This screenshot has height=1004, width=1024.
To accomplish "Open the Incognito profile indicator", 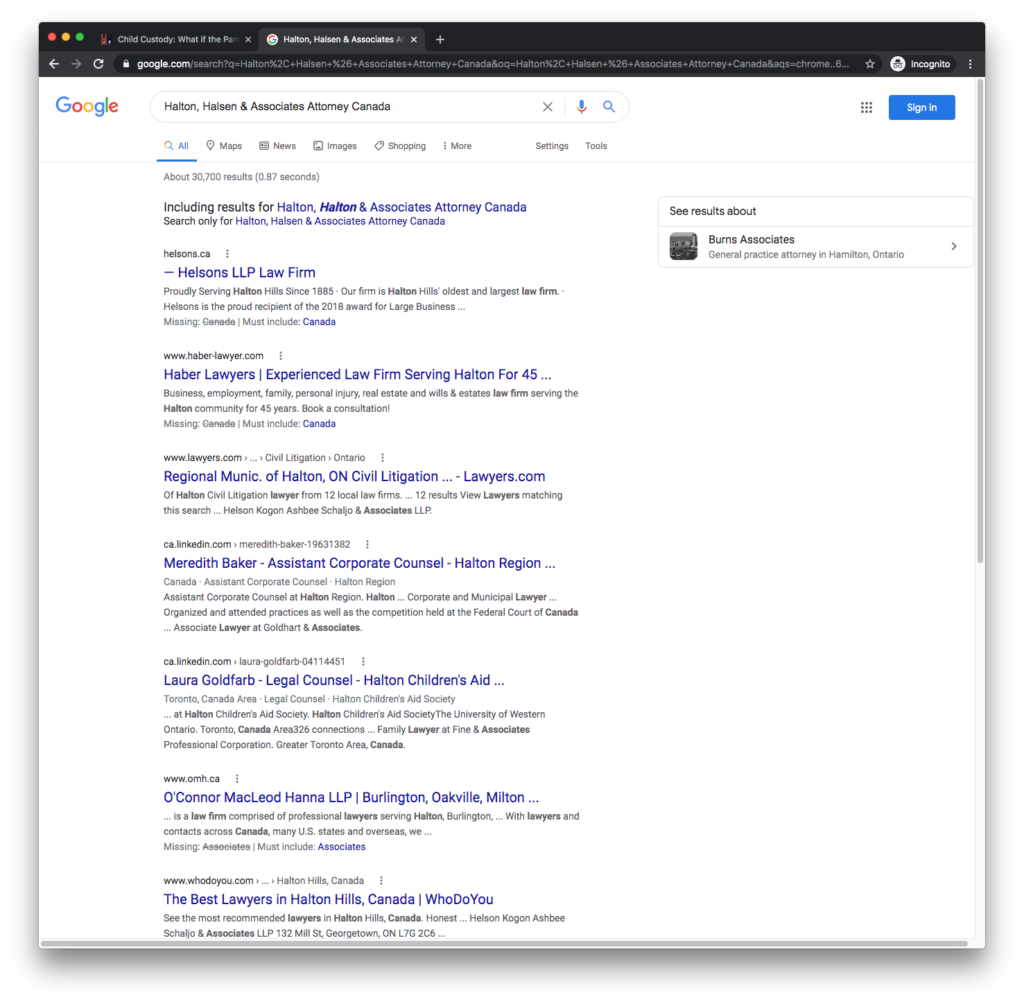I will (921, 64).
